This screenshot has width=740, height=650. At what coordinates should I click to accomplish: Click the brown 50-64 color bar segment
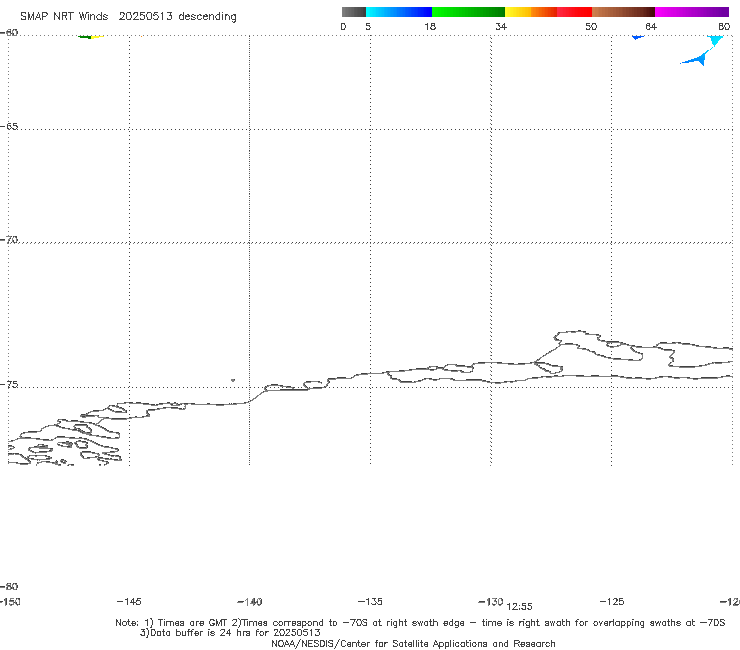(623, 12)
